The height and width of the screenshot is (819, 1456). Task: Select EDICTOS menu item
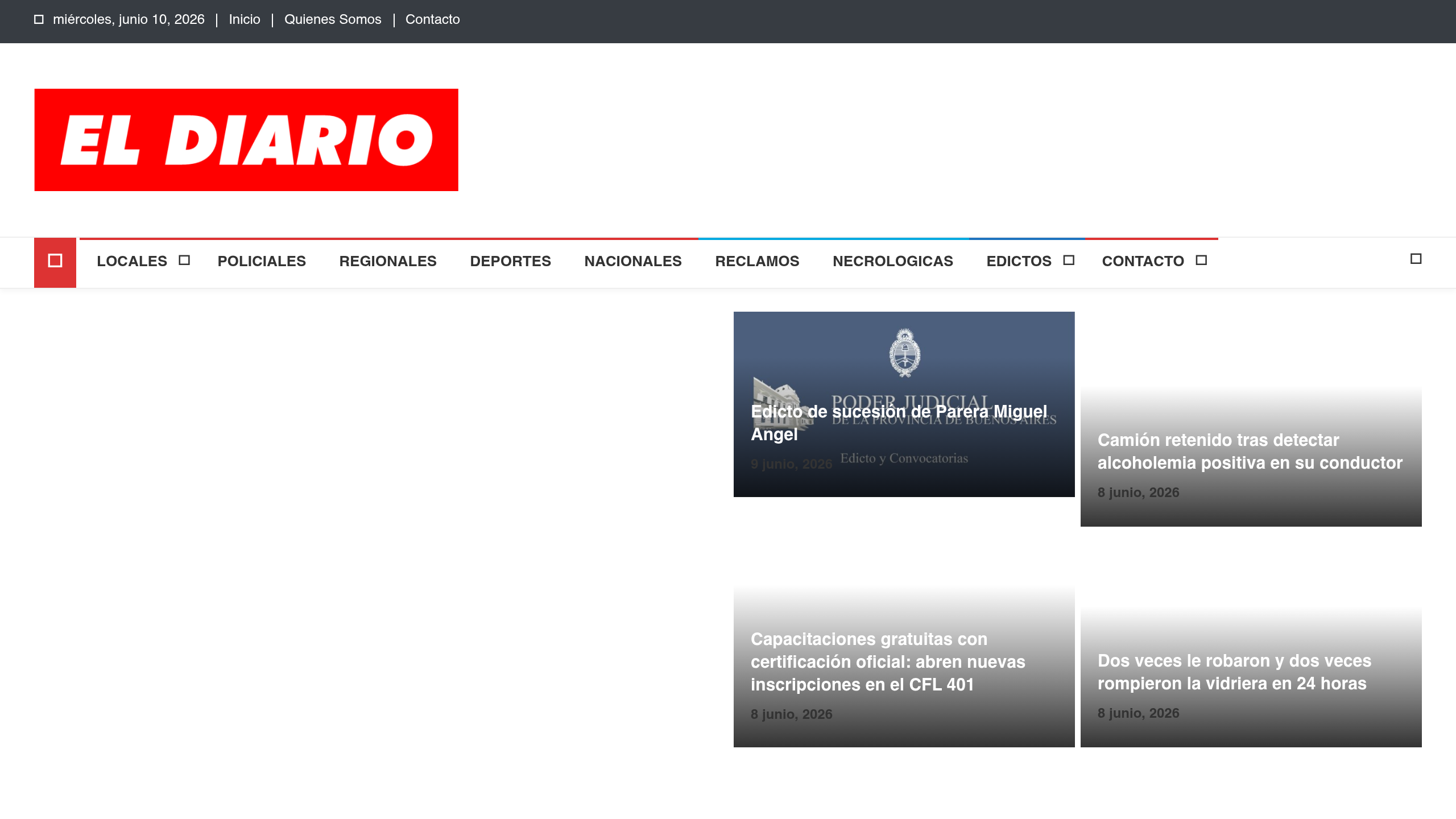(x=1019, y=261)
